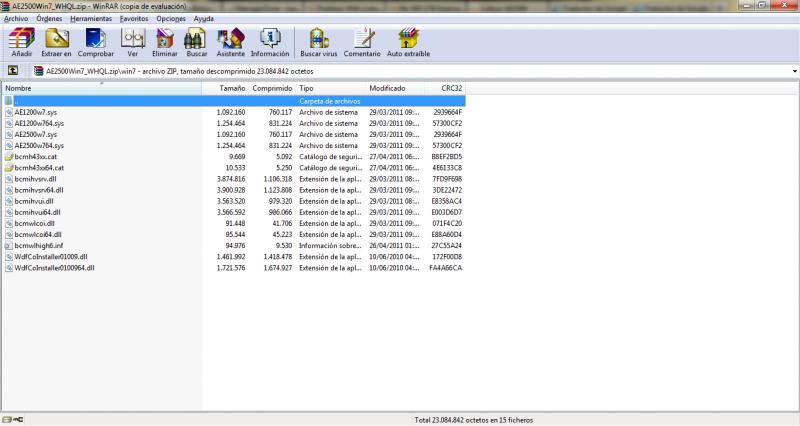The width and height of the screenshot is (800, 426).
Task: Select the bcmwlcoi64.dll file
Action: [x=38, y=235]
